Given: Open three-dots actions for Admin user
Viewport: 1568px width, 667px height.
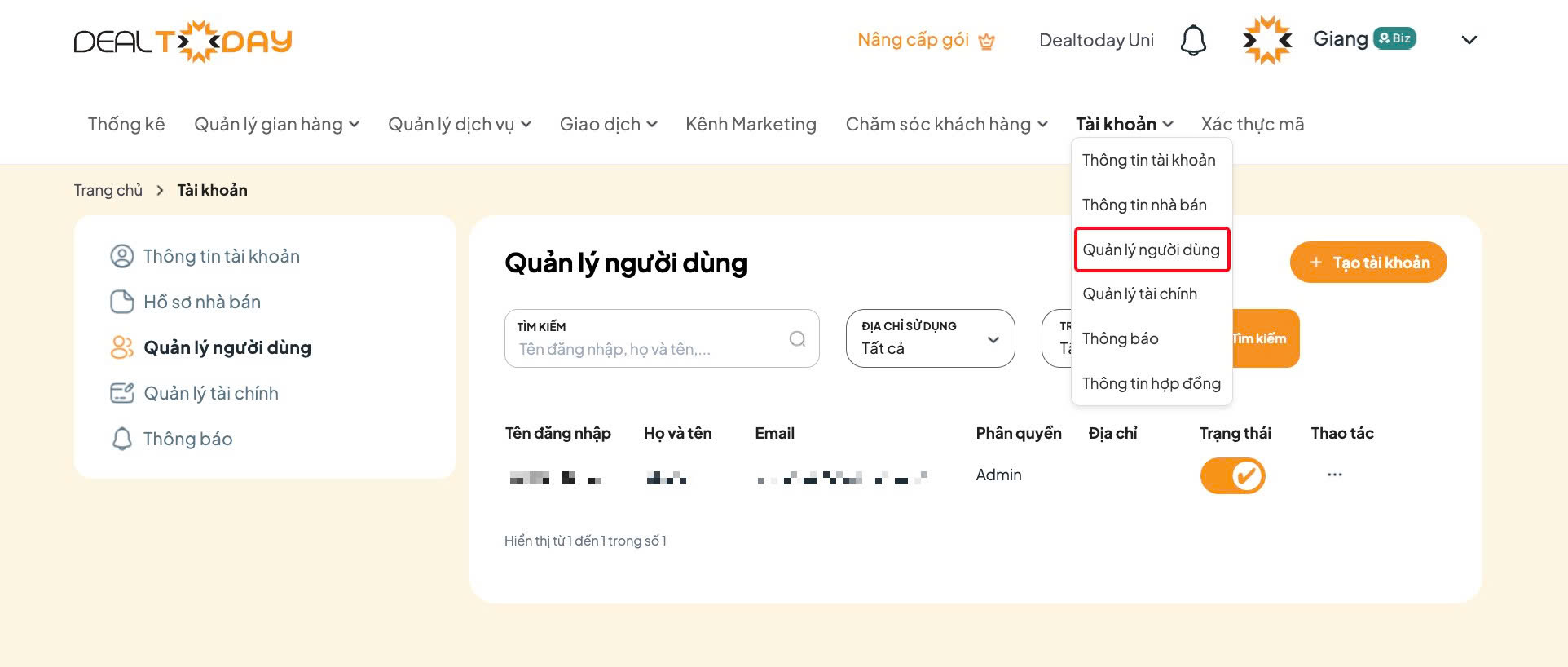Looking at the screenshot, I should pyautogui.click(x=1334, y=475).
